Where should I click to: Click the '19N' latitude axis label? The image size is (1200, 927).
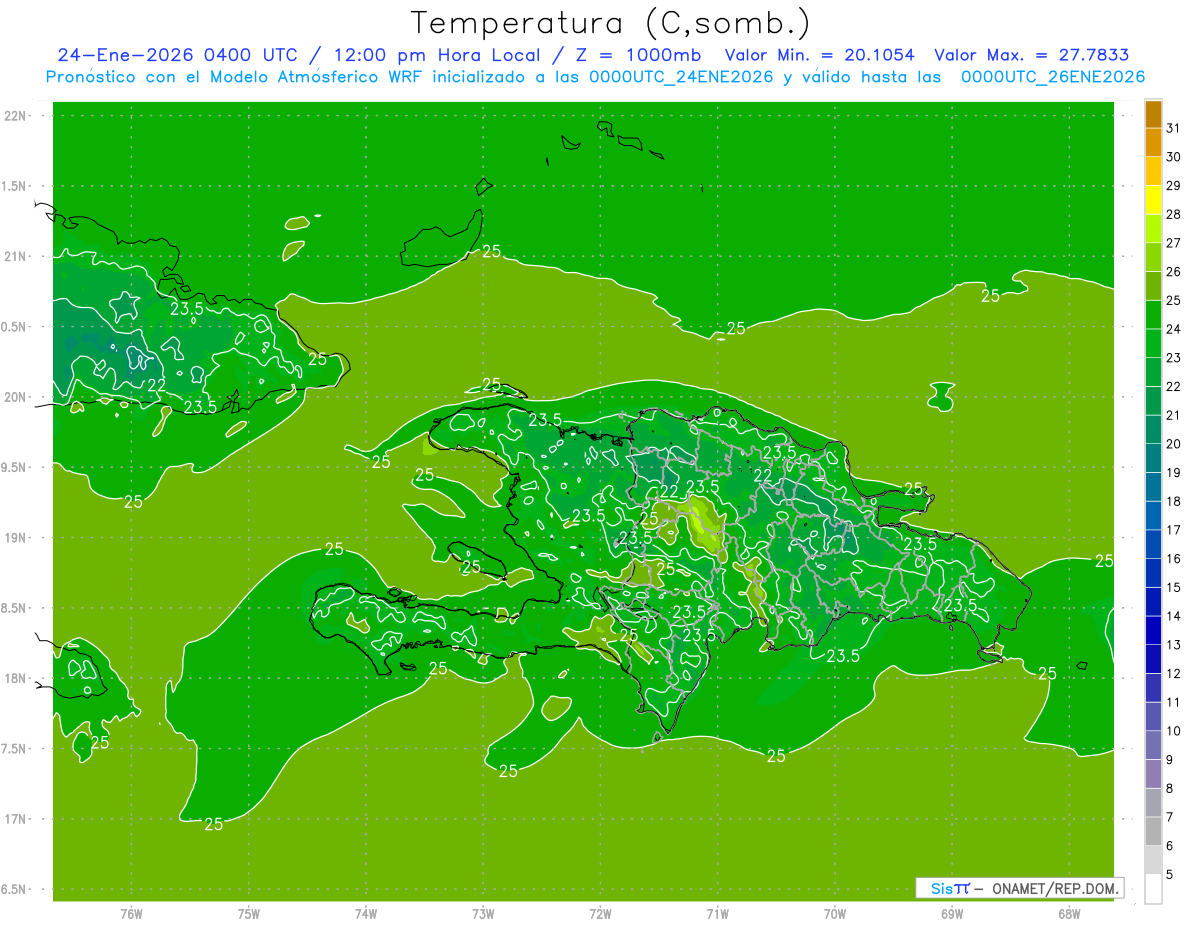(x=17, y=538)
